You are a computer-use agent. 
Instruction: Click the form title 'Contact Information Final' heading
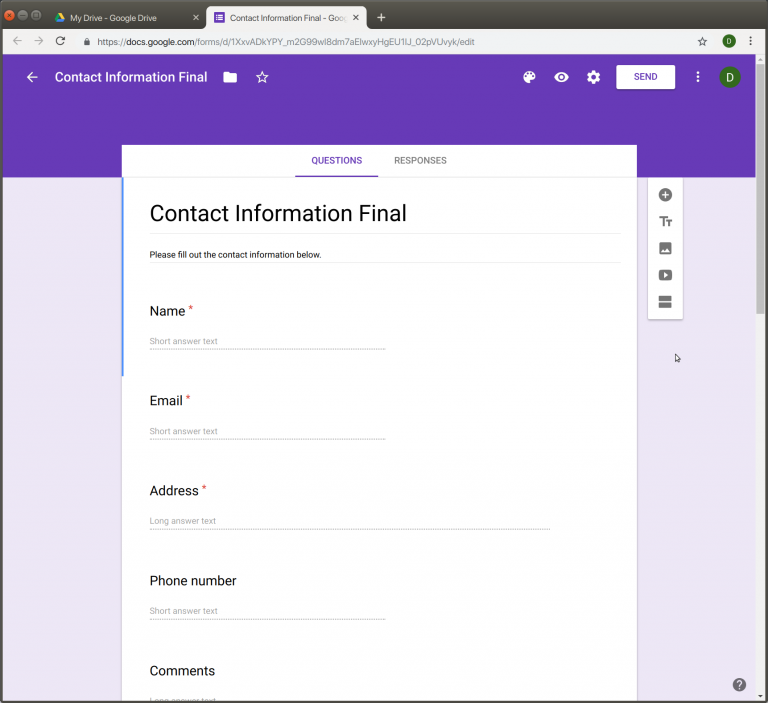pyautogui.click(x=278, y=214)
